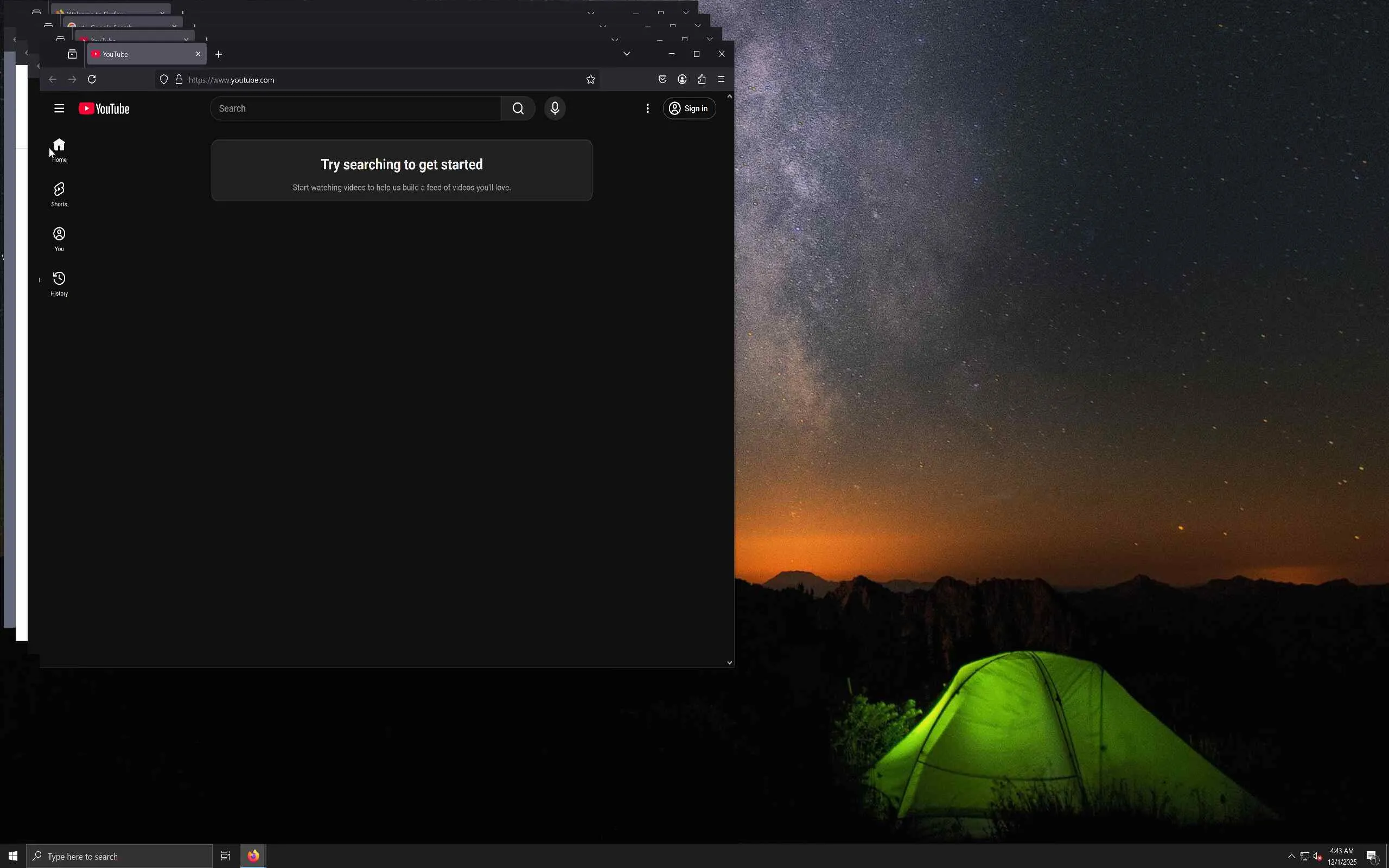Open the You section in sidebar
The image size is (1389, 868).
point(59,239)
